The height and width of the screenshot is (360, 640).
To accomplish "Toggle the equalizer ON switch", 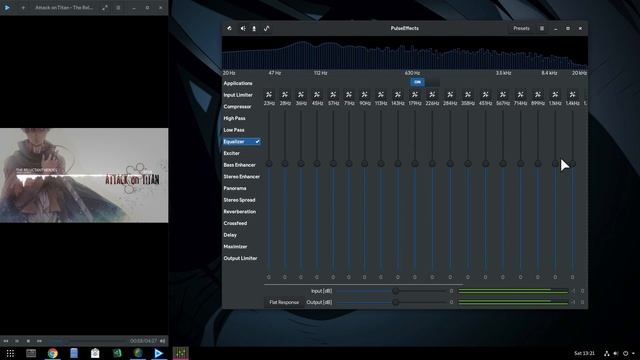I will point(424,82).
